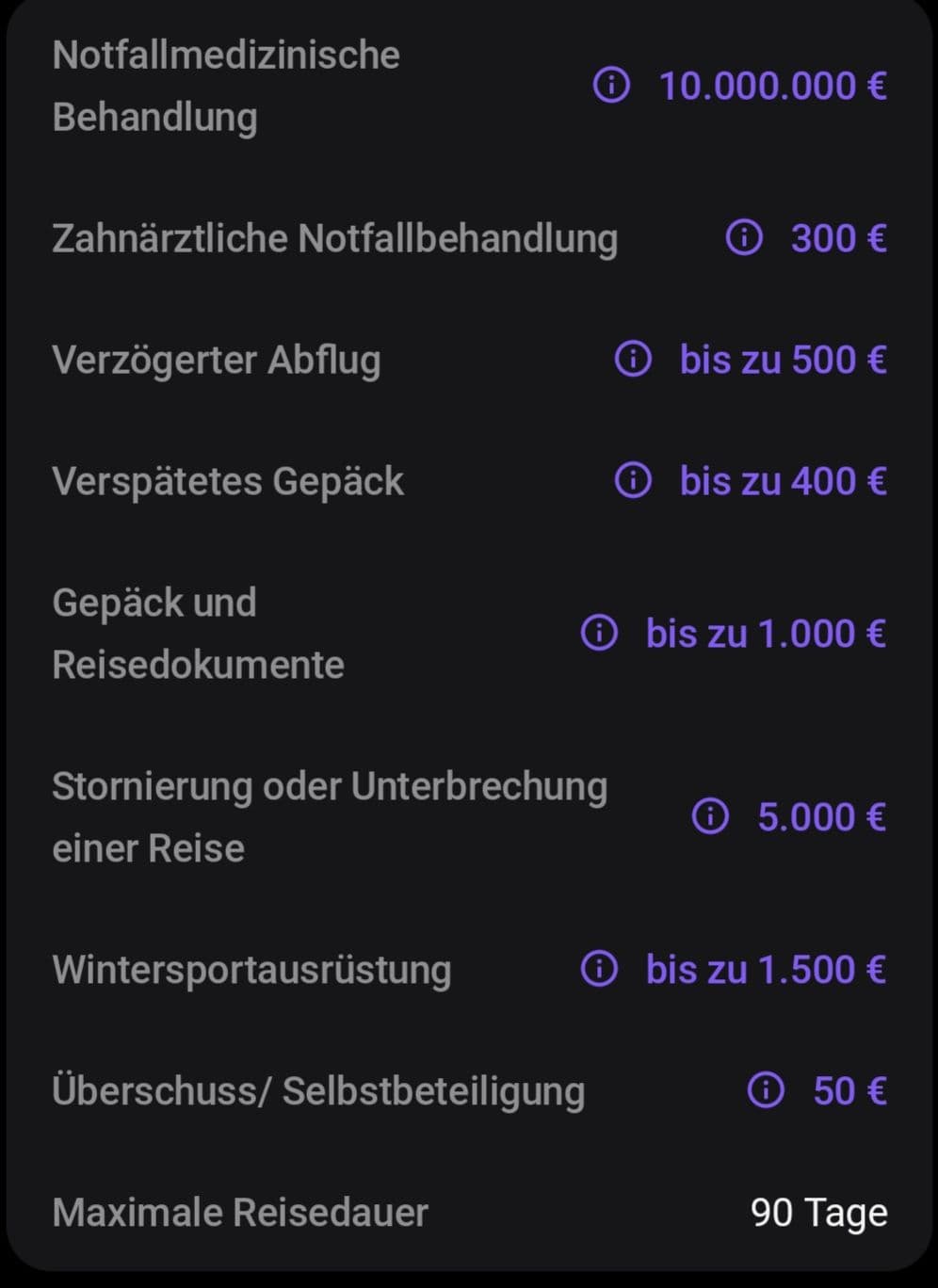Select the "bis zu 1.500 €" value

click(x=766, y=970)
